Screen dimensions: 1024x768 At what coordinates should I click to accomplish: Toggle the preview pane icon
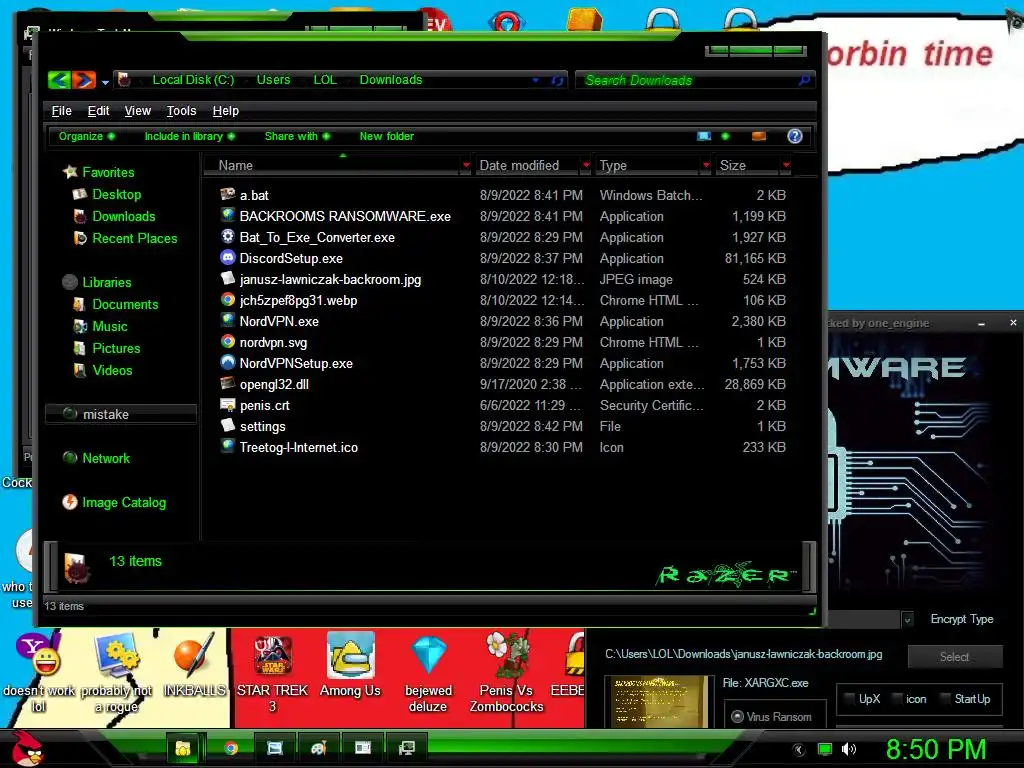tap(759, 136)
